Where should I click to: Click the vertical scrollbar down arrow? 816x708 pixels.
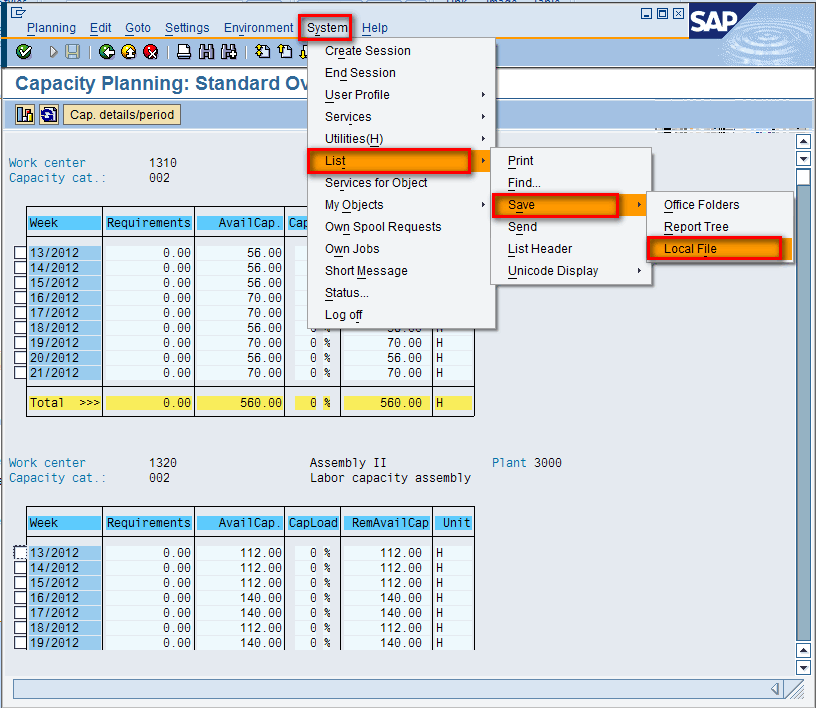[802, 667]
